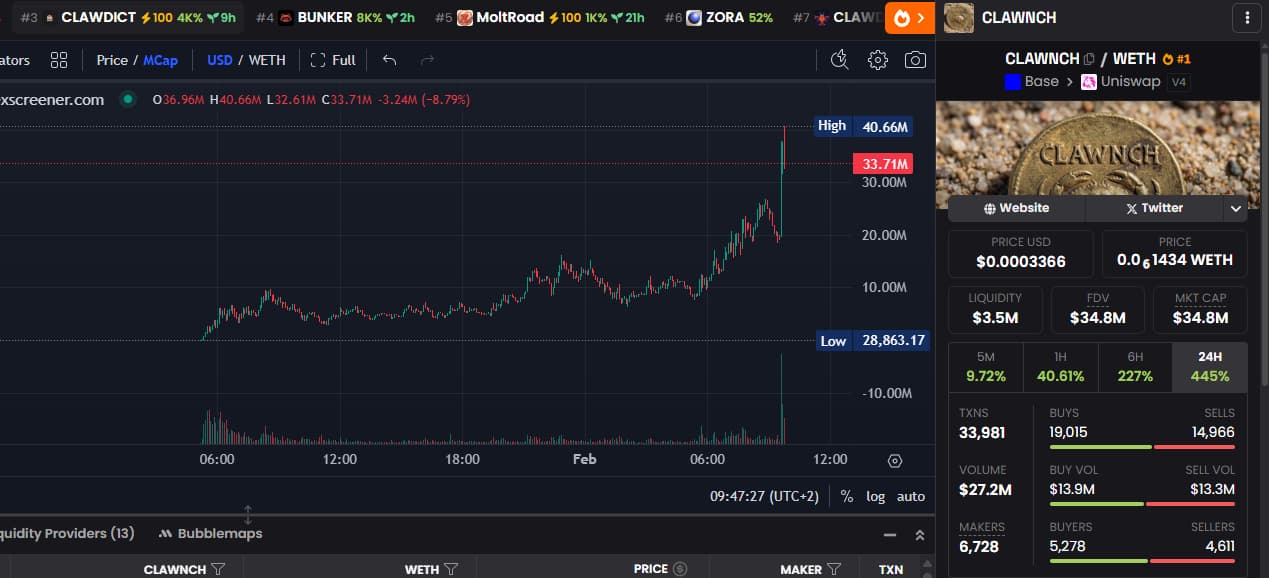Open the Website link
Image resolution: width=1269 pixels, height=578 pixels.
tap(1016, 208)
